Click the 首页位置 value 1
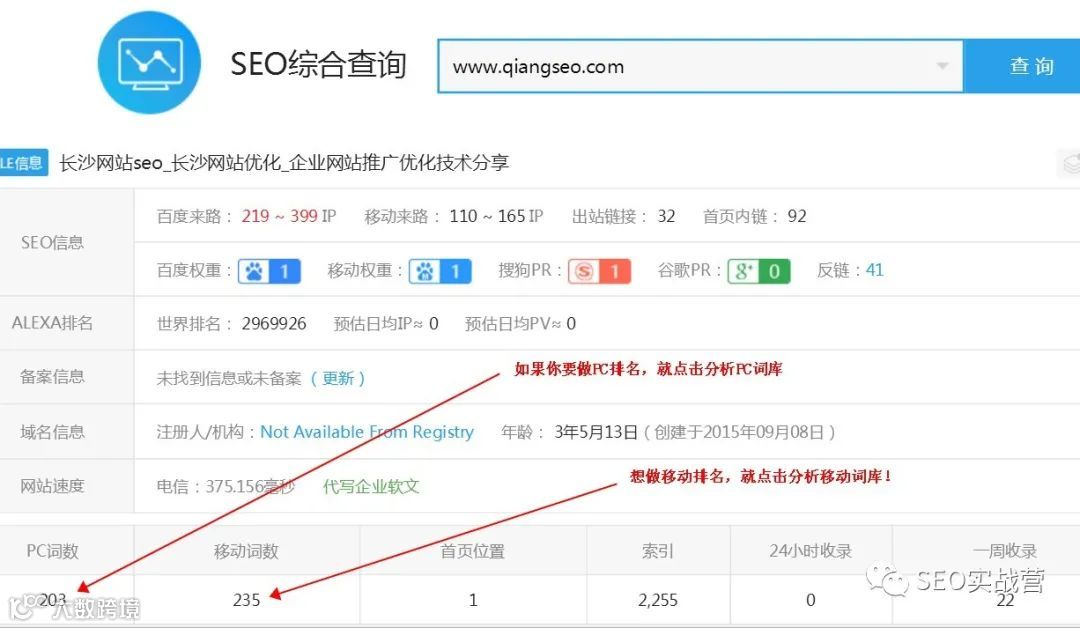 [473, 600]
